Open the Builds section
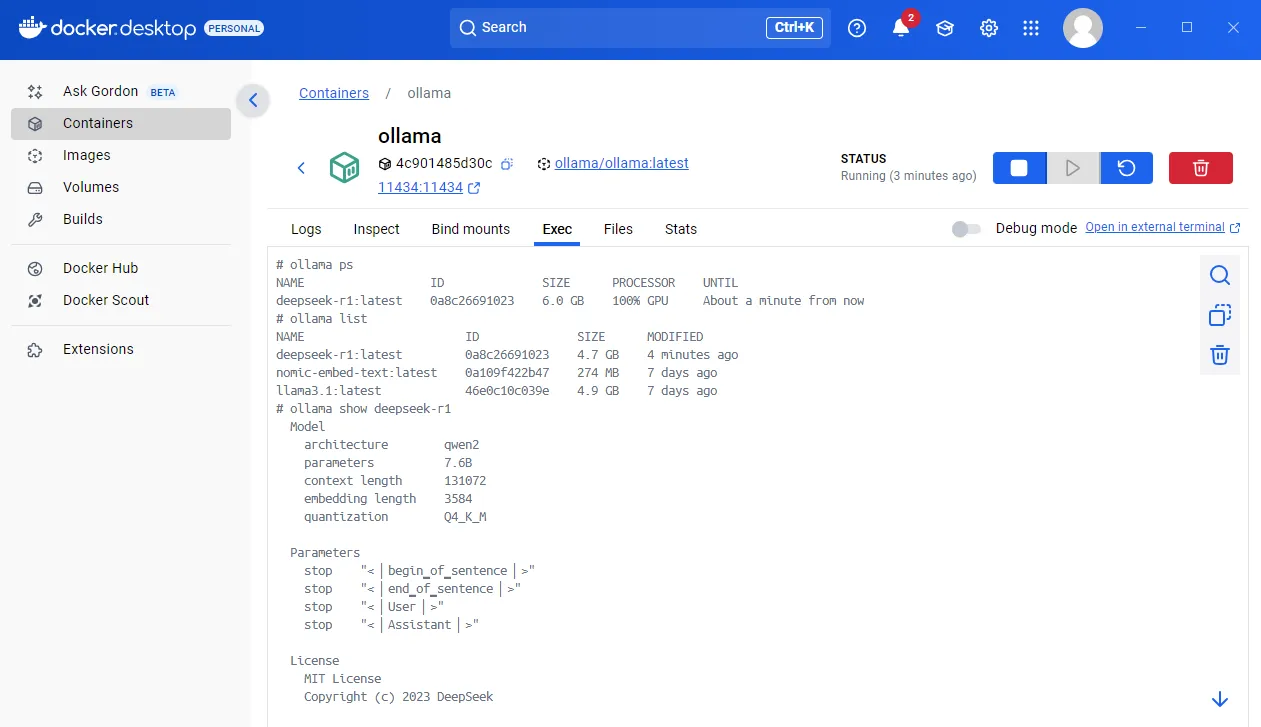Viewport: 1261px width, 727px height. 81,219
